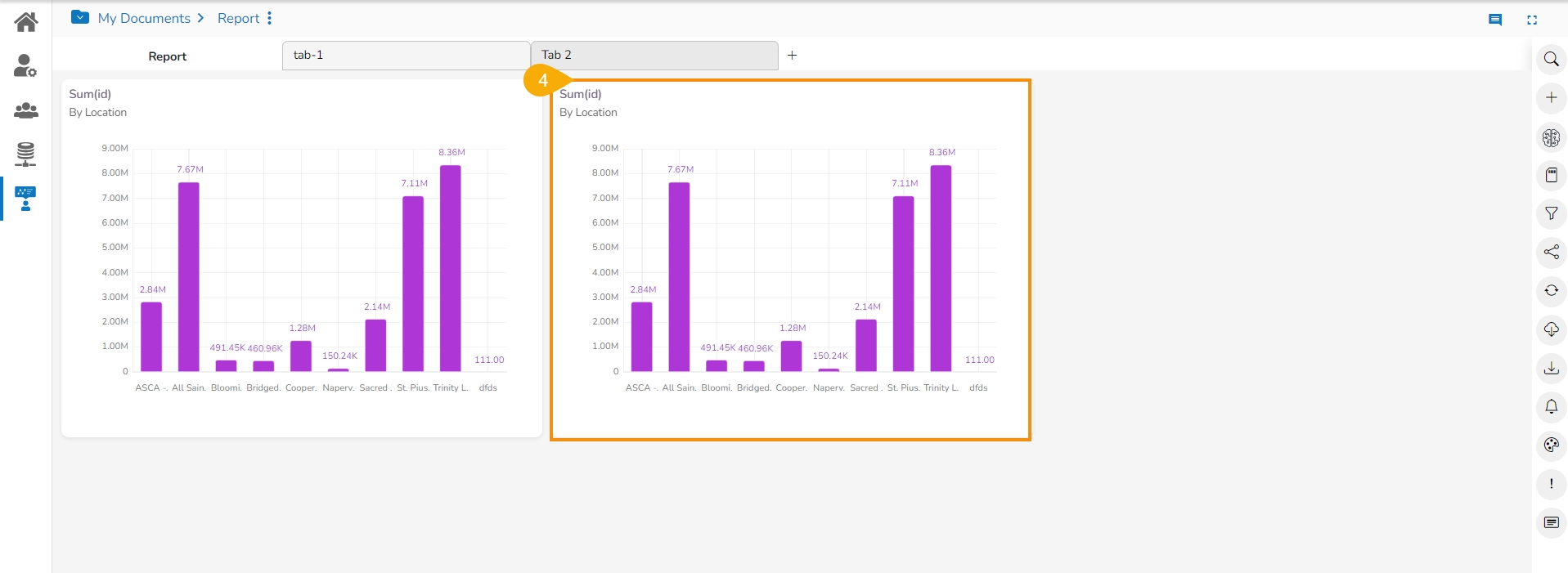
Task: Open the notes message icon at toolbar bottom
Action: click(1551, 522)
